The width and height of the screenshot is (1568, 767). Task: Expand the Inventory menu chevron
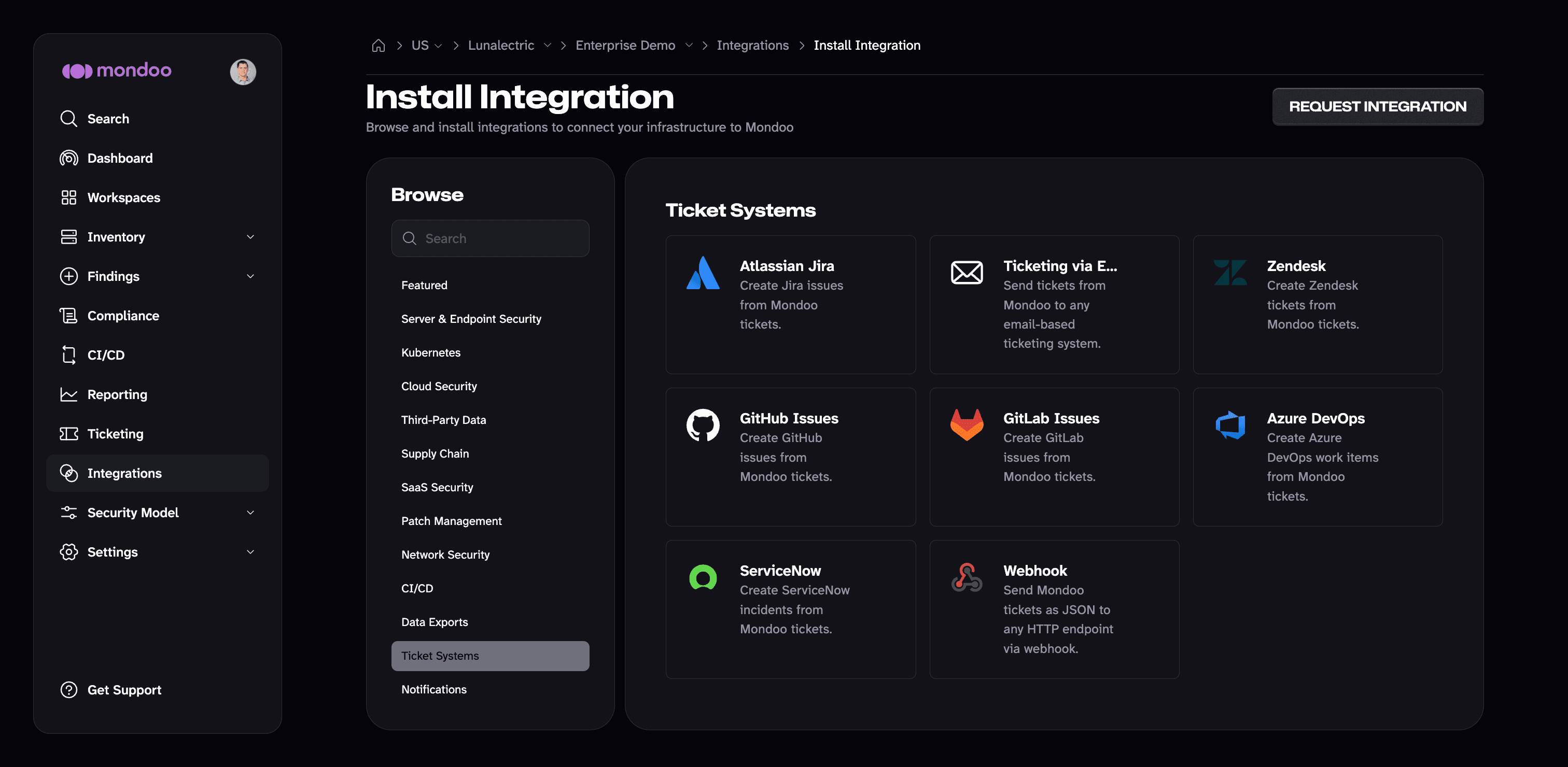[250, 237]
